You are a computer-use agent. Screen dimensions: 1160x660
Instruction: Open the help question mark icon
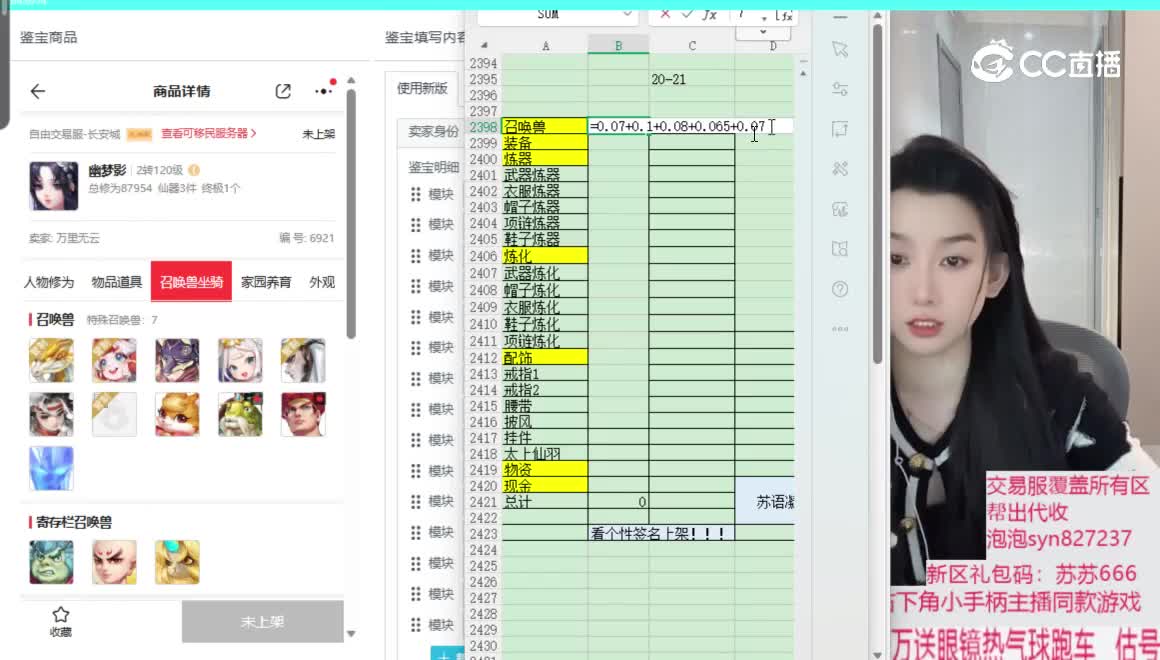[x=840, y=289]
